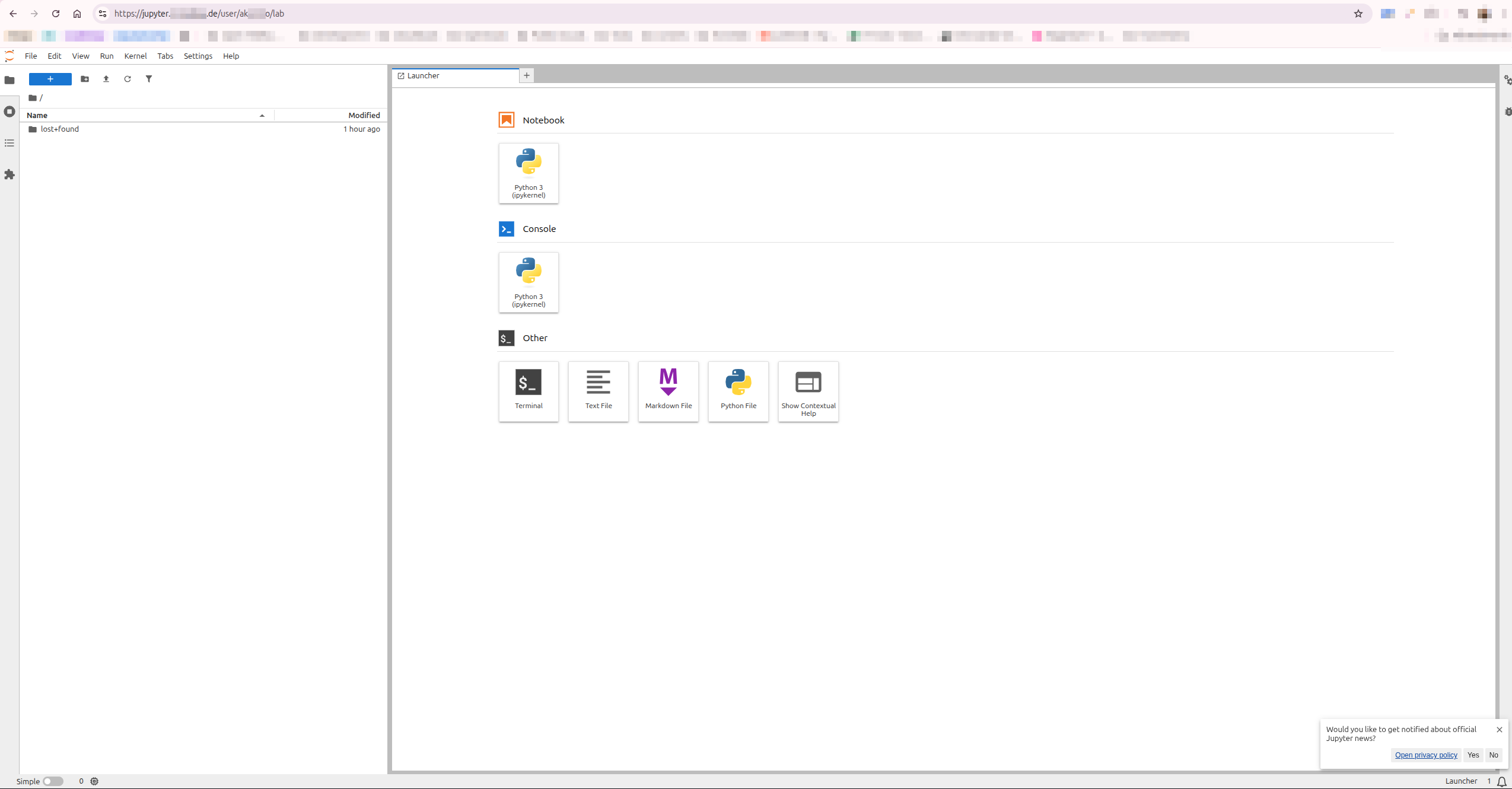The image size is (1512, 789).
Task: Refresh the file browser listing
Action: click(x=128, y=79)
